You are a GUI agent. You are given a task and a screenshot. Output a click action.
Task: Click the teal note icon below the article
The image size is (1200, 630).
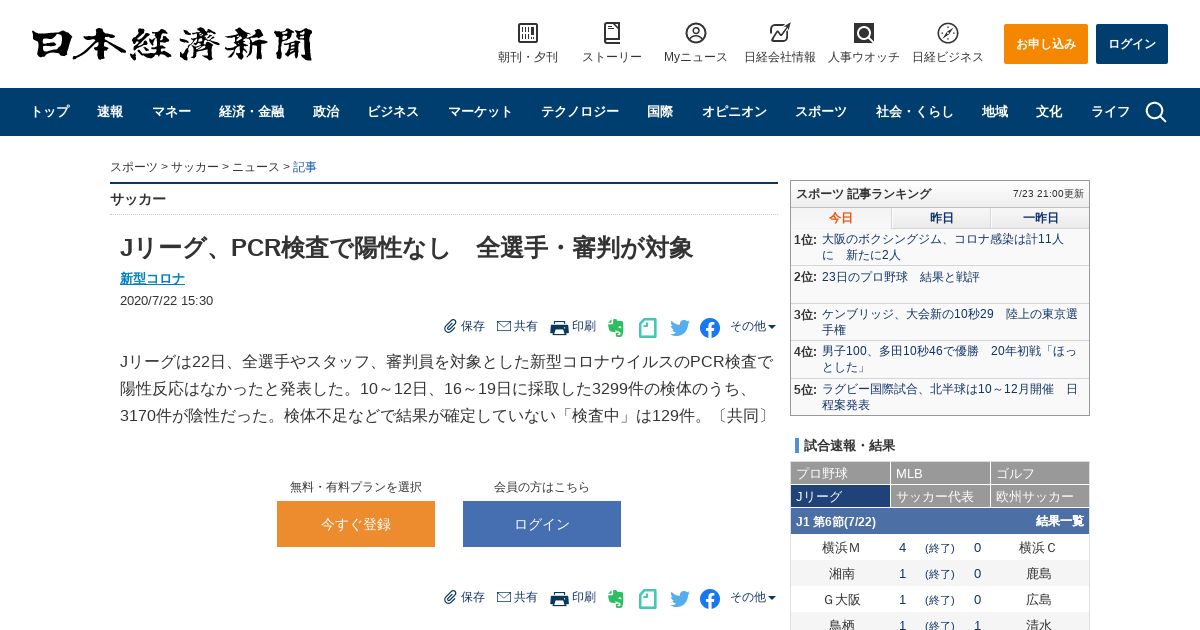click(648, 599)
